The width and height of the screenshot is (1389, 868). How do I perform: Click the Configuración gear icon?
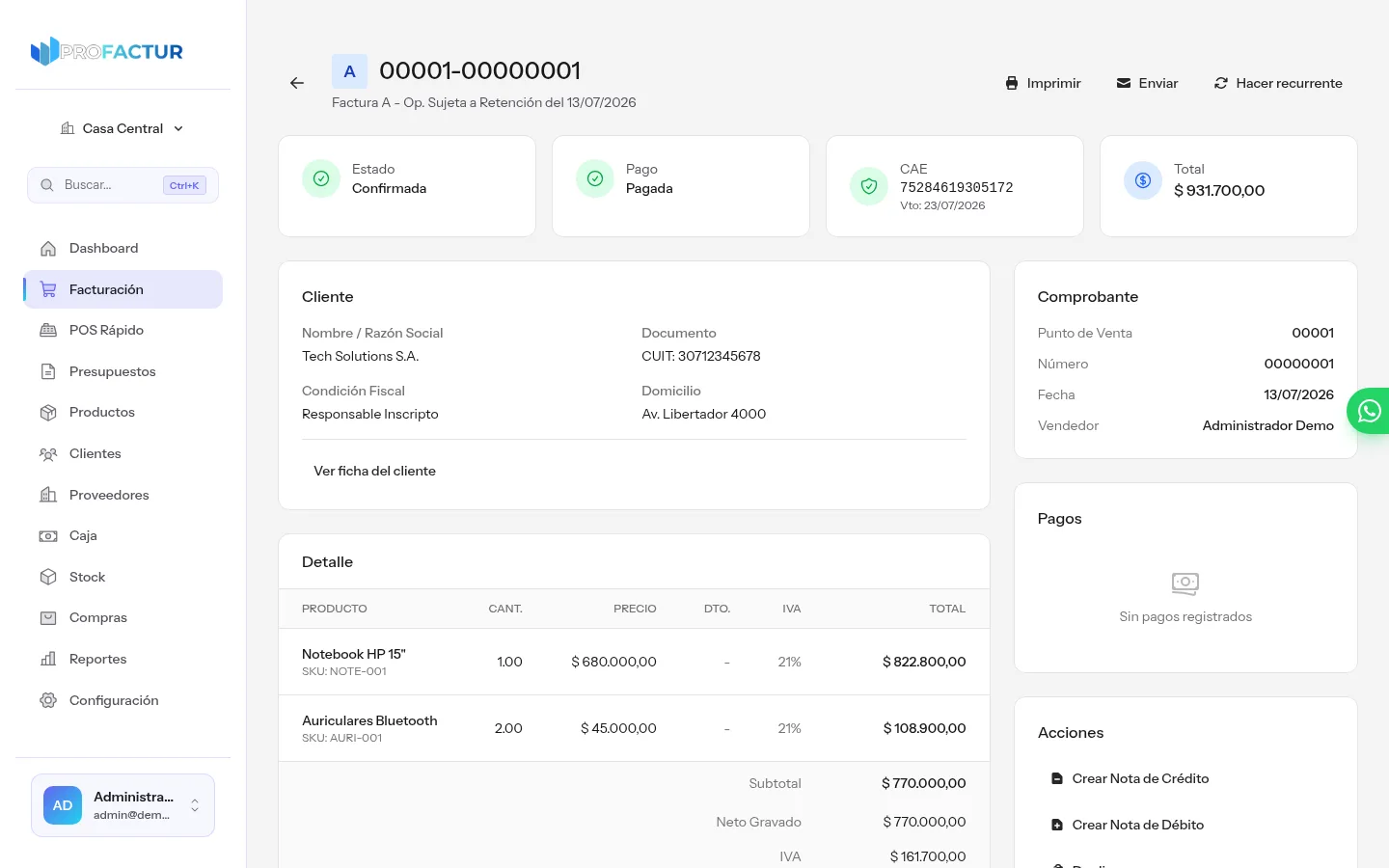(48, 701)
